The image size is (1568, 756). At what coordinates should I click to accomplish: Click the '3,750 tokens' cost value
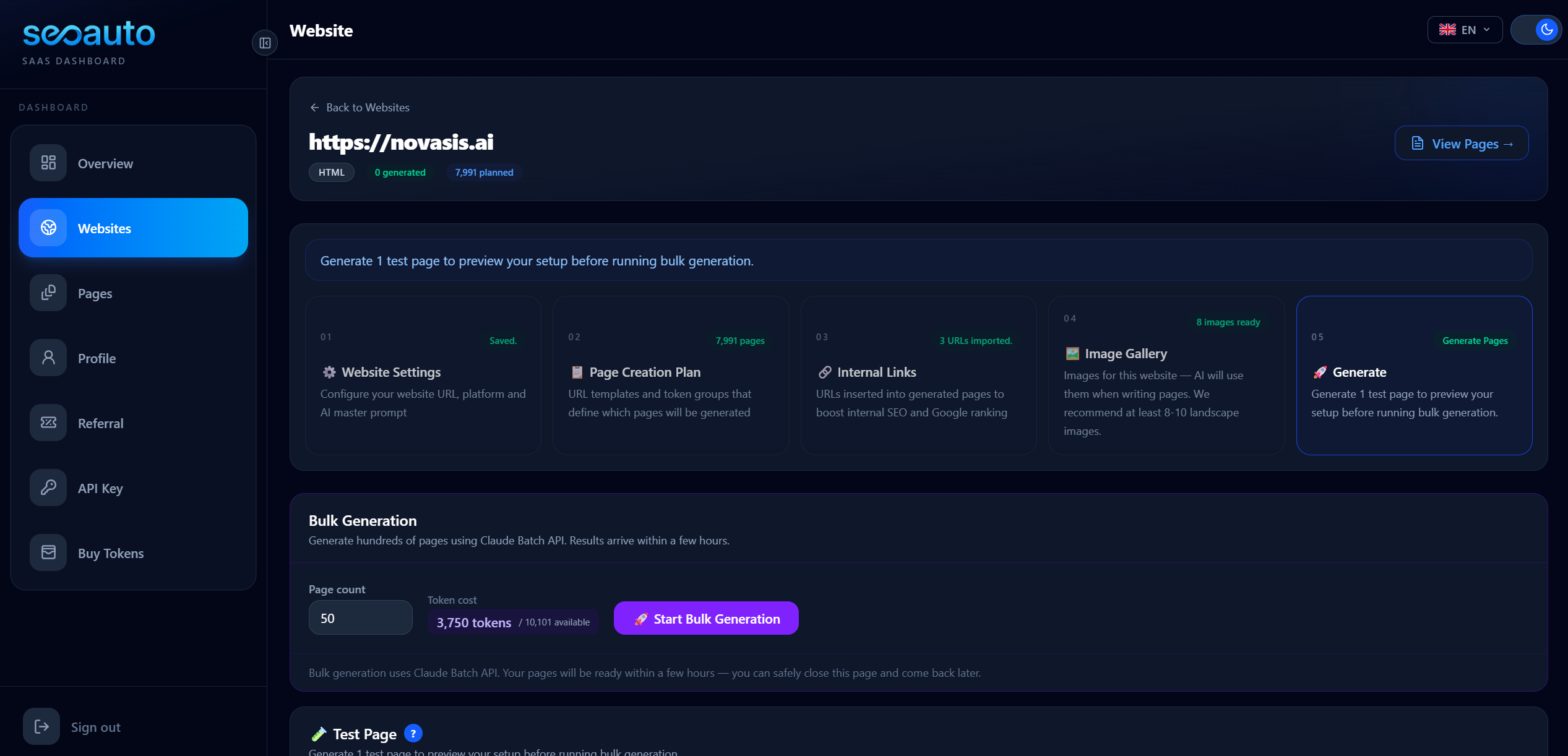[x=474, y=622]
